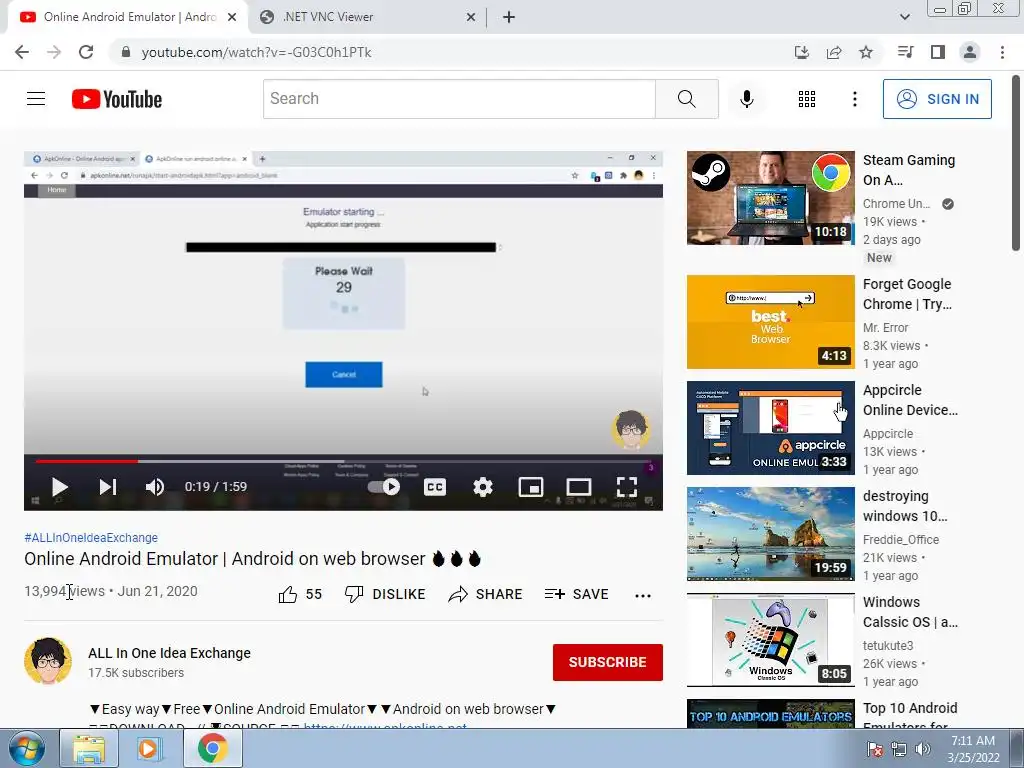Expand the tab search chevron
The height and width of the screenshot is (768, 1024).
pyautogui.click(x=904, y=17)
